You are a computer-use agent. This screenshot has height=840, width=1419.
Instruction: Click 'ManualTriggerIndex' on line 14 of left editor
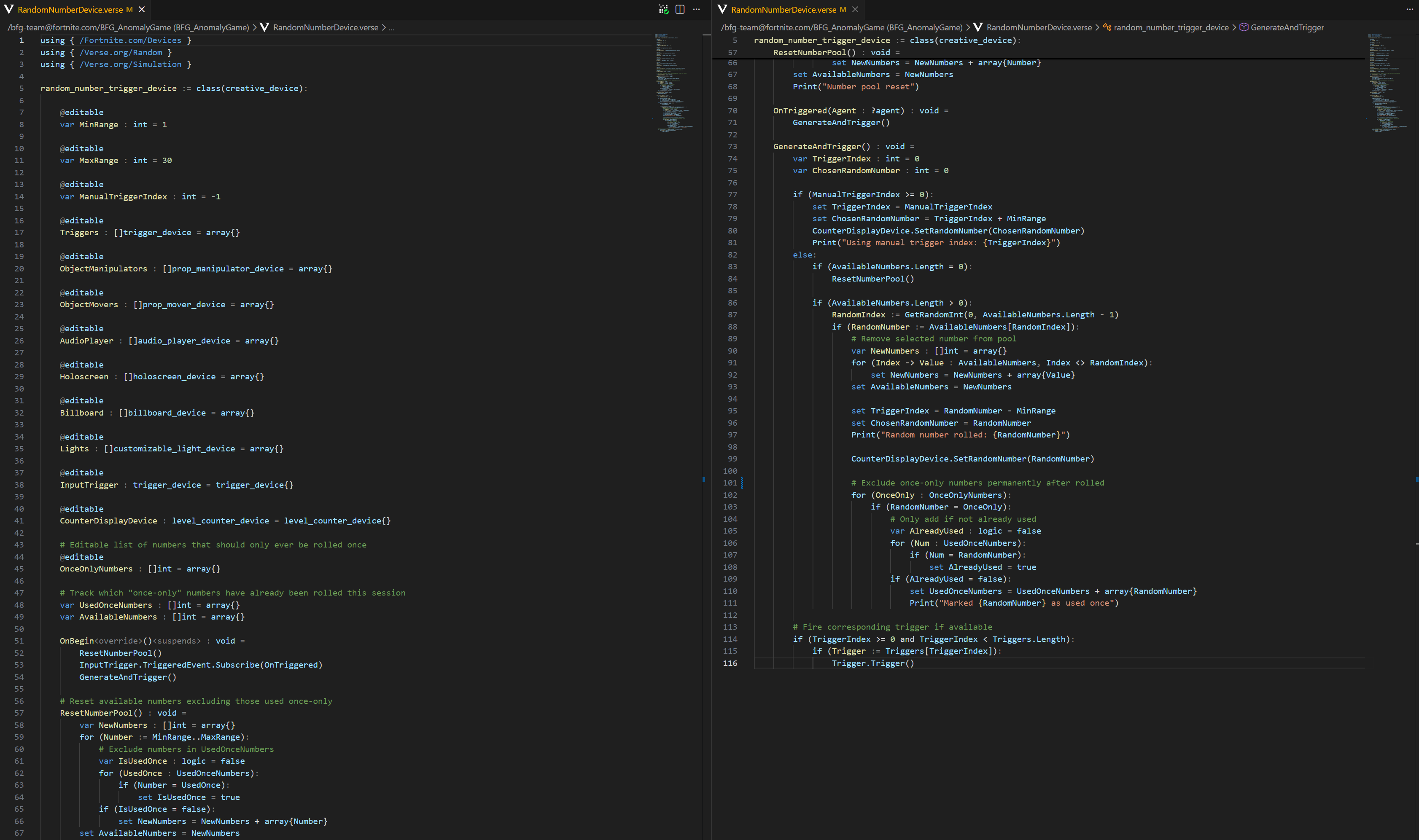(123, 197)
